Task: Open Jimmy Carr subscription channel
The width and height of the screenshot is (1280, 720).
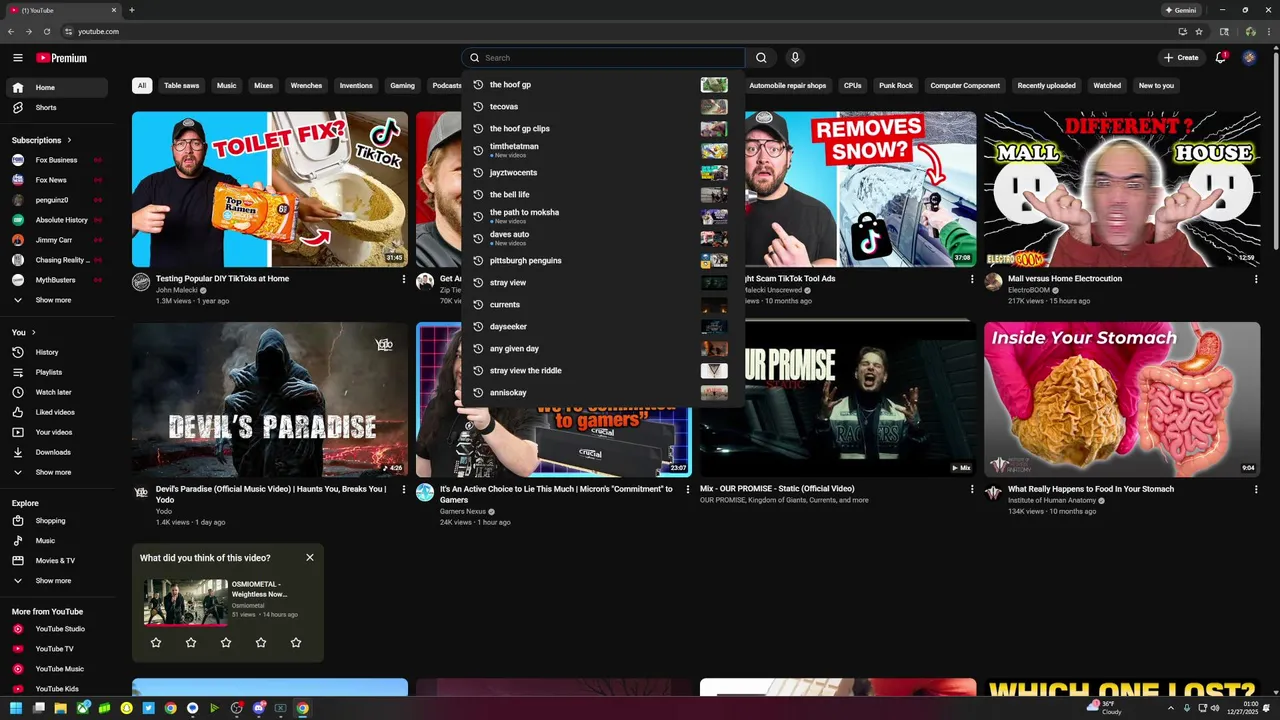Action: [x=56, y=240]
